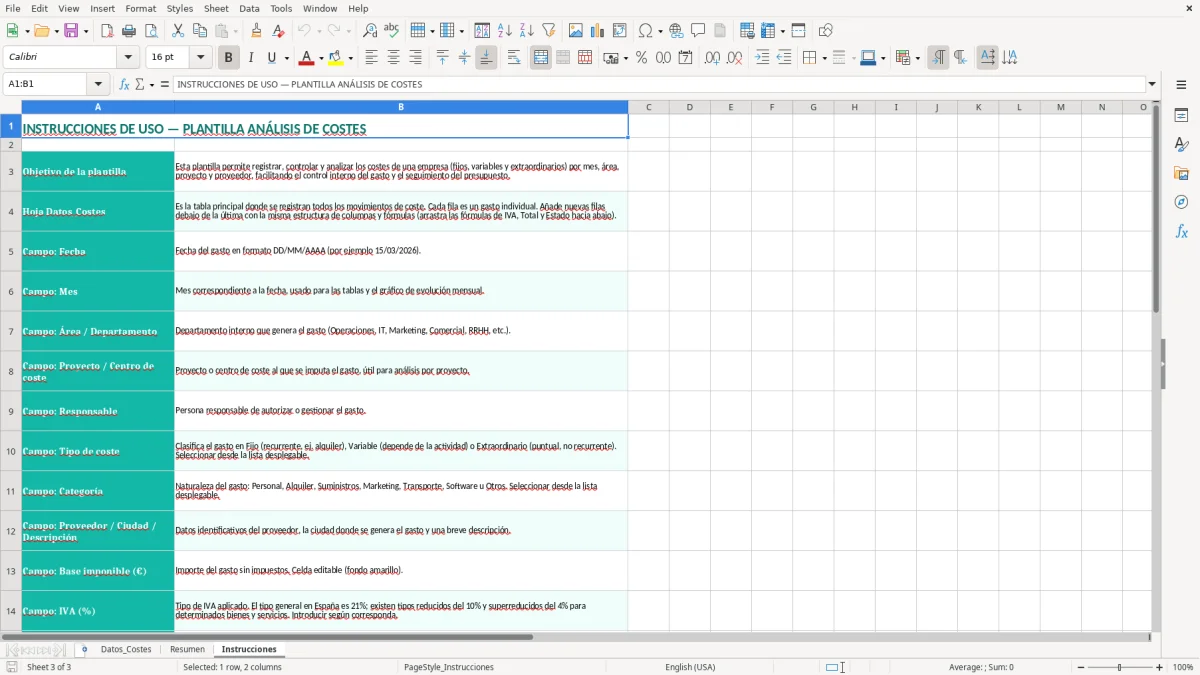Expand the formula bar arrow
This screenshot has width=1200, height=675.
click(1152, 84)
